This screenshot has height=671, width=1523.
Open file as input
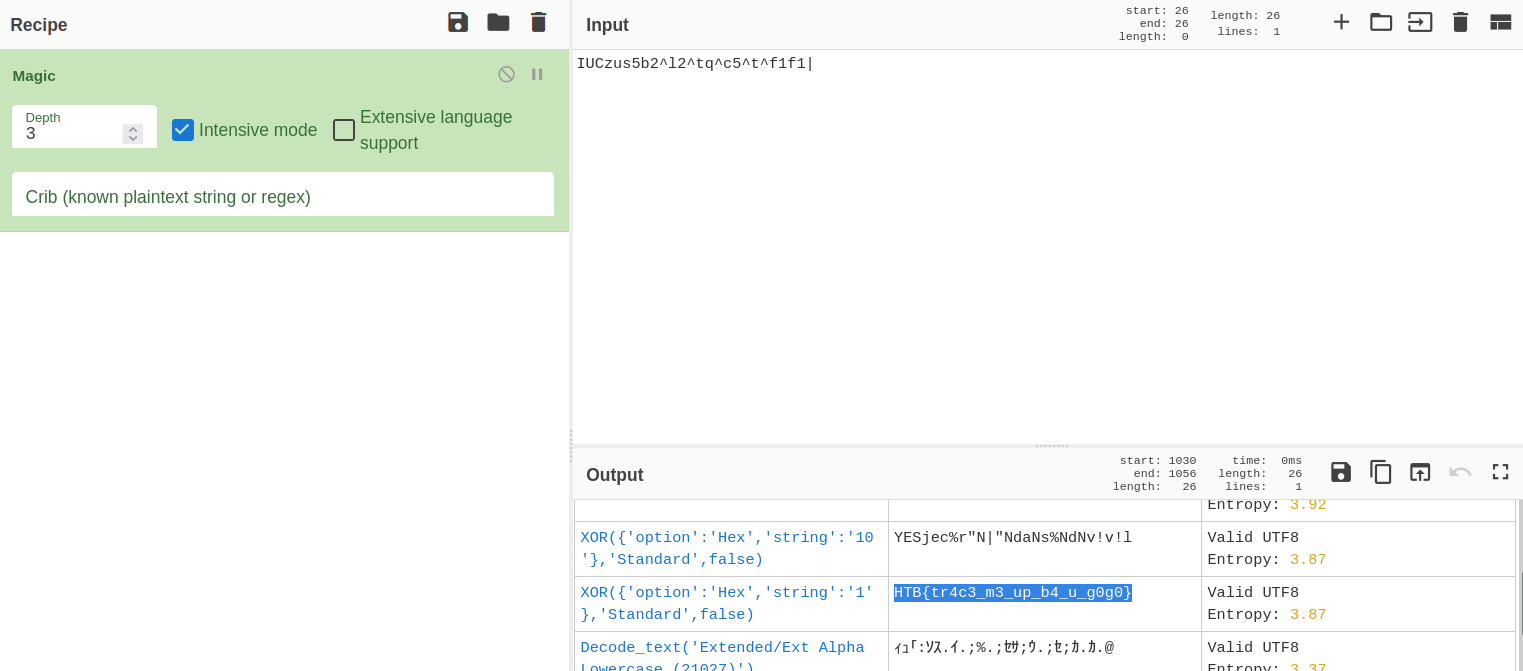(1420, 22)
